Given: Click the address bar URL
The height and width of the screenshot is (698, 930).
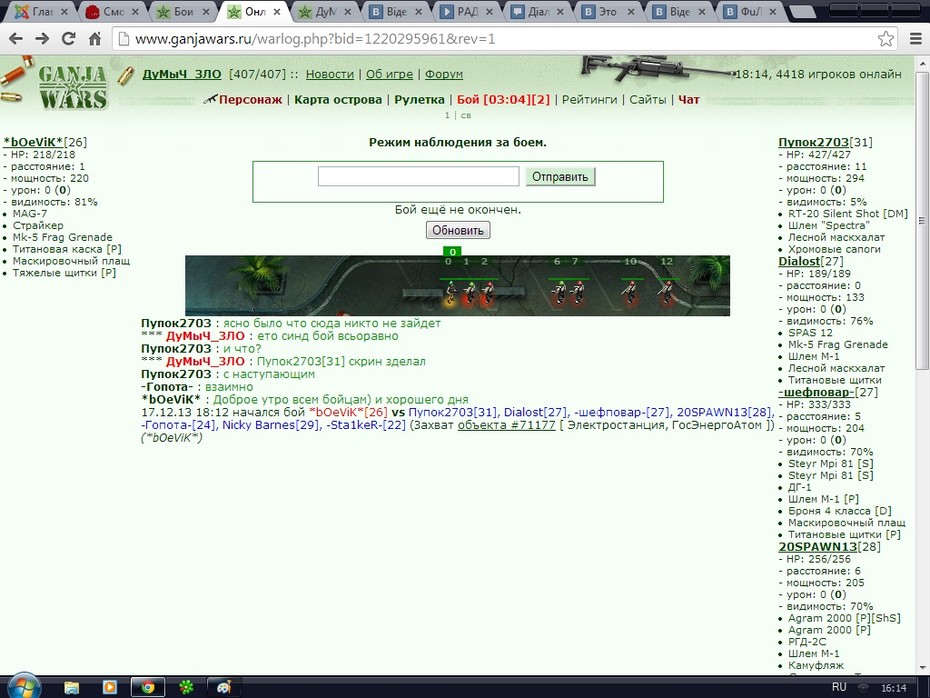Looking at the screenshot, I should coord(315,39).
